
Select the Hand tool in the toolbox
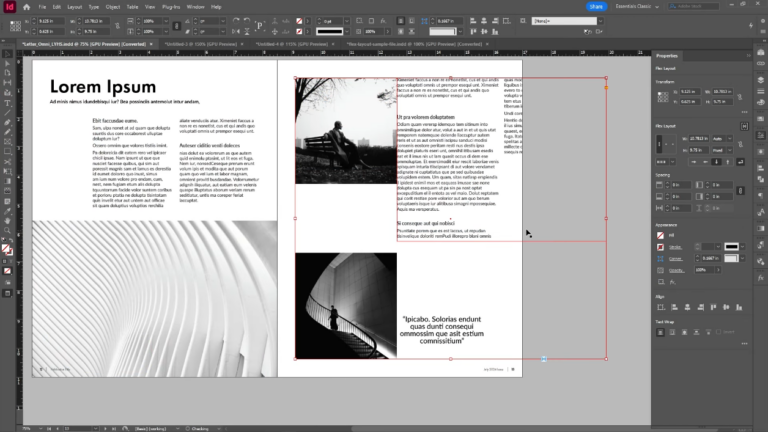pos(7,220)
